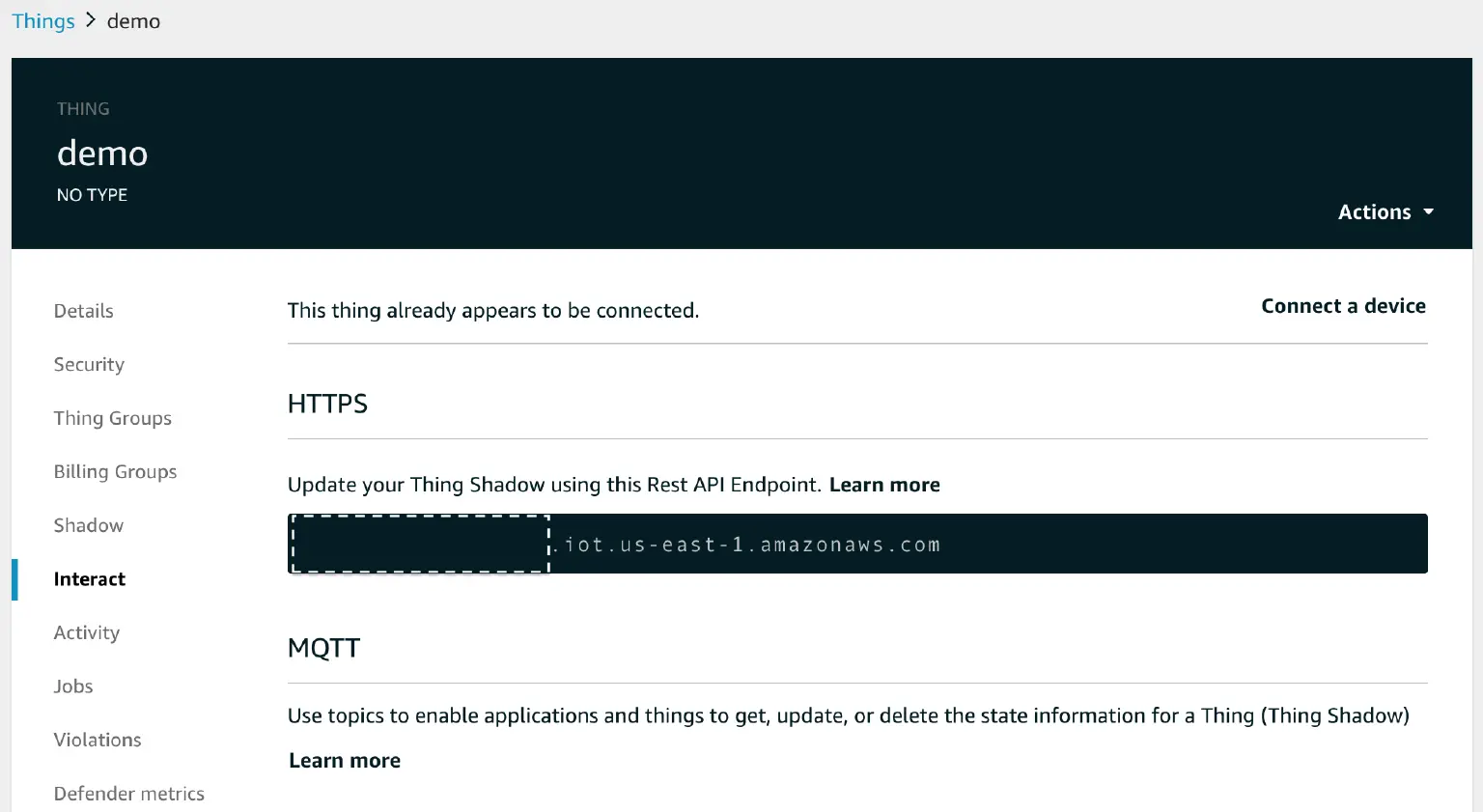Open the Security section
1483x812 pixels.
click(x=89, y=364)
